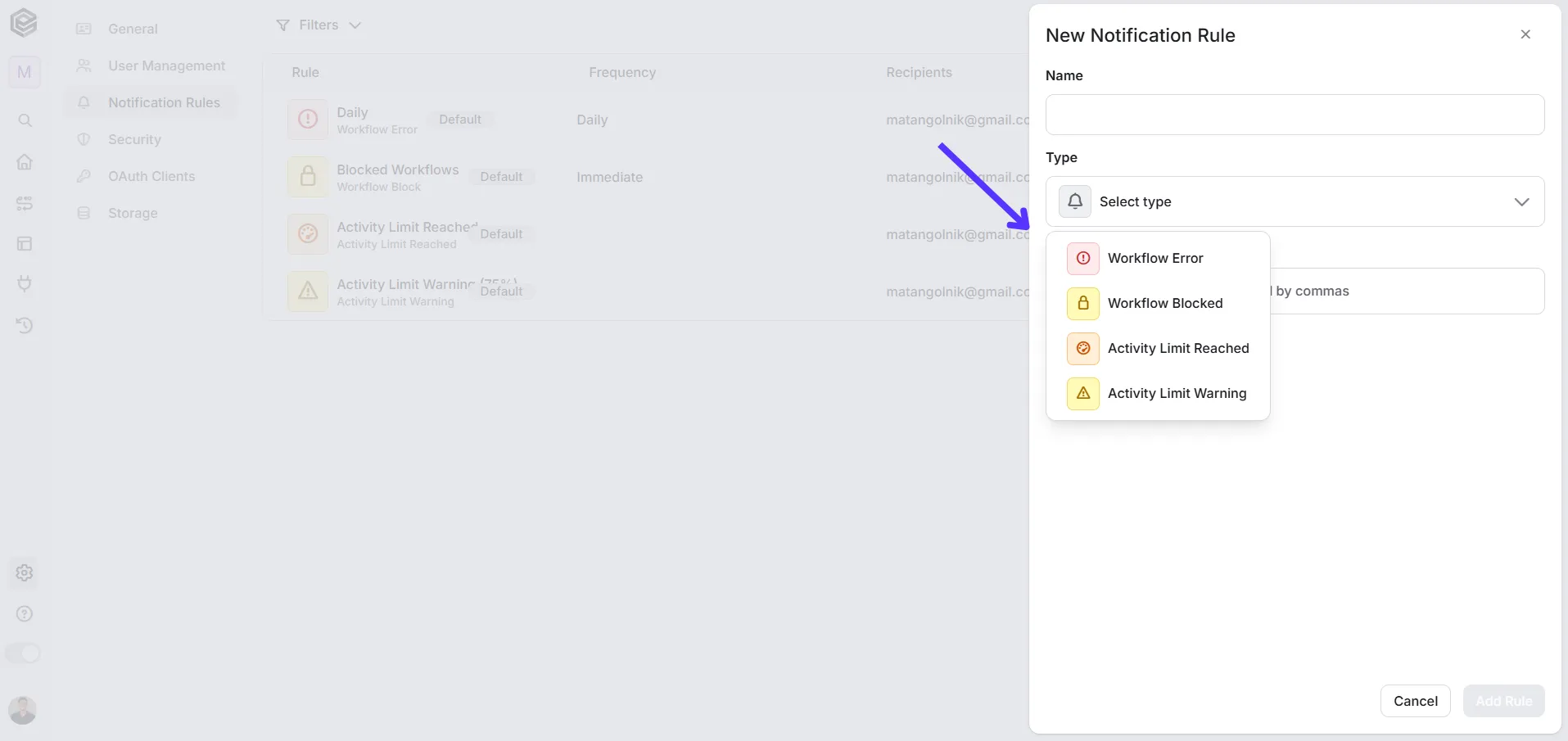Image resolution: width=1568 pixels, height=741 pixels.
Task: Open help question mark icon
Action: pos(25,613)
